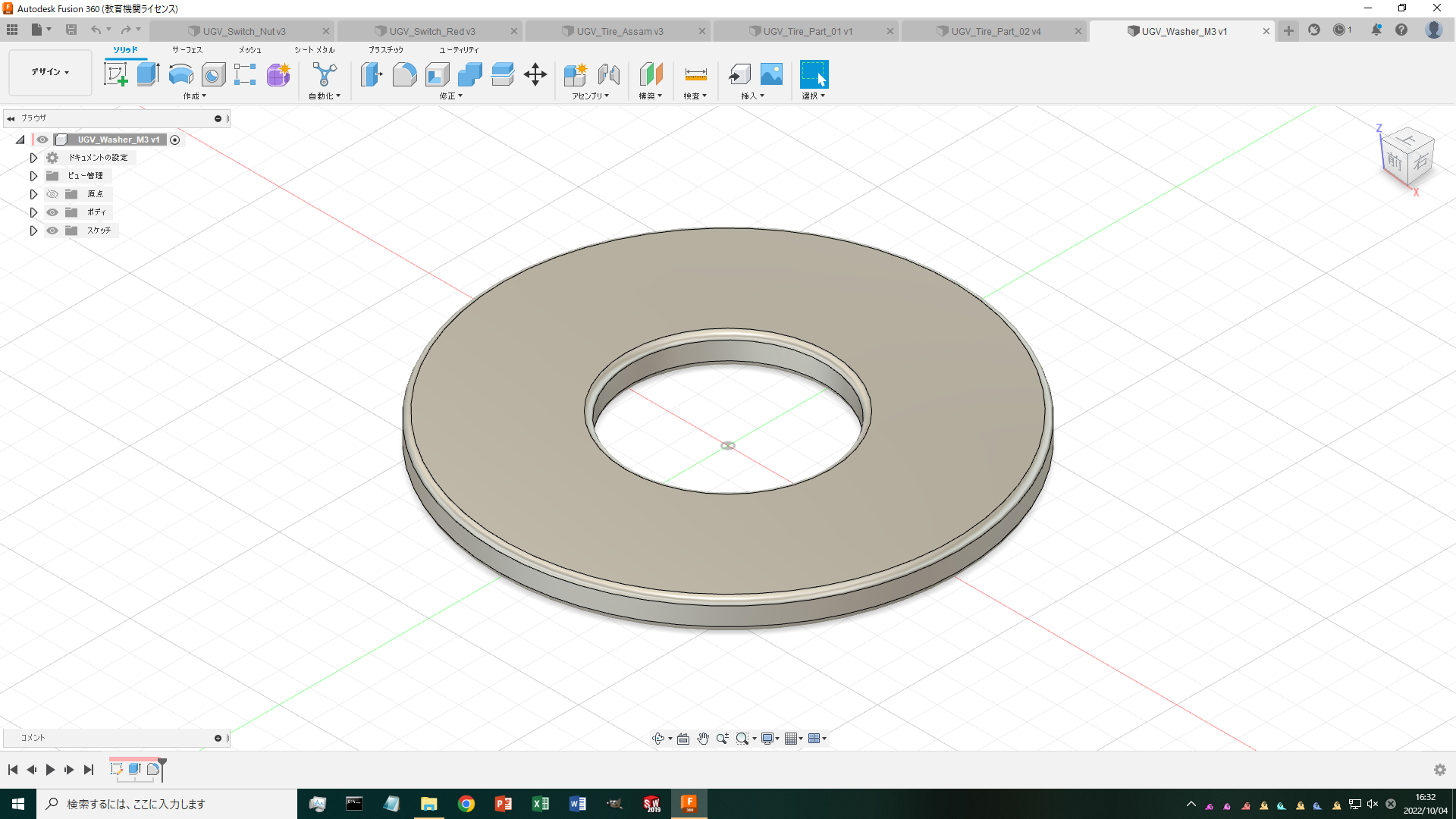Select the Combine tool
The image size is (1456, 819).
[x=469, y=74]
